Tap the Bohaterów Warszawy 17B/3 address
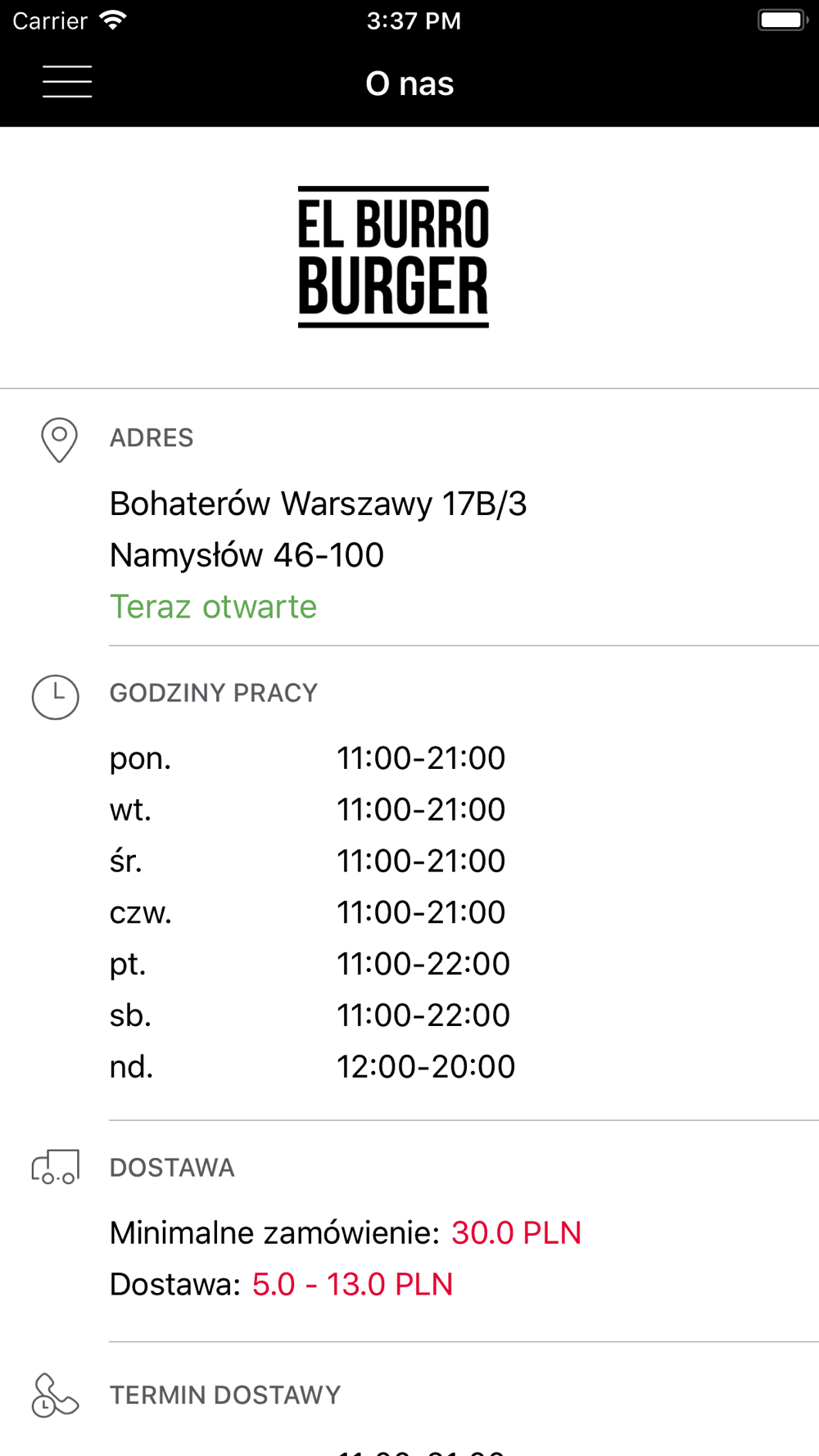Viewport: 819px width, 1456px height. 318,504
